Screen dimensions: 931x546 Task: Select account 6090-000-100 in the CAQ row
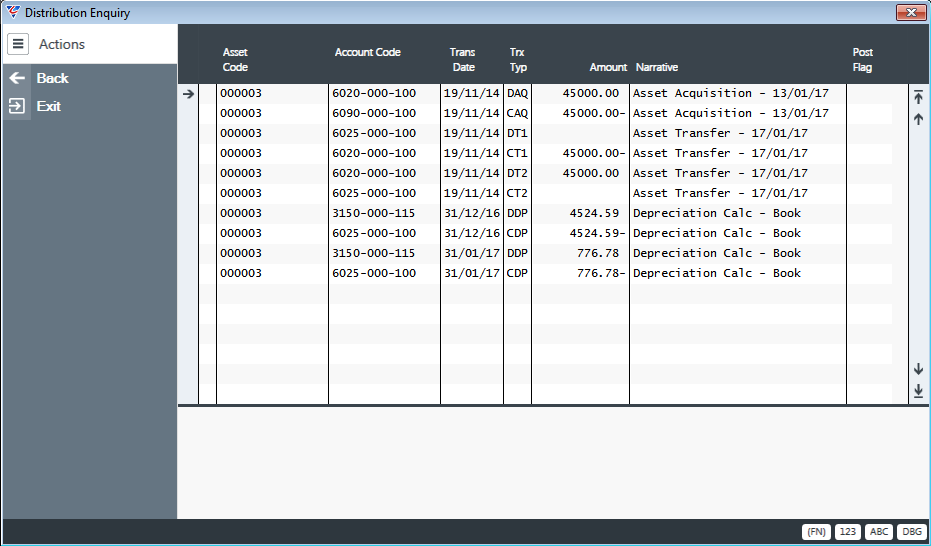click(x=374, y=113)
